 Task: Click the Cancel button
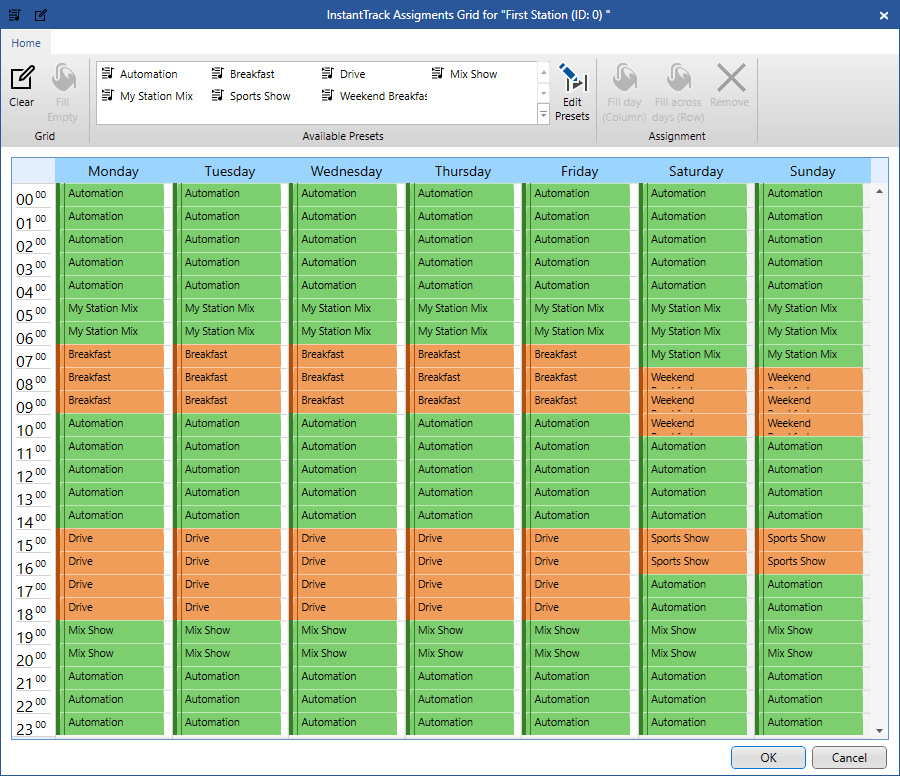tap(849, 758)
